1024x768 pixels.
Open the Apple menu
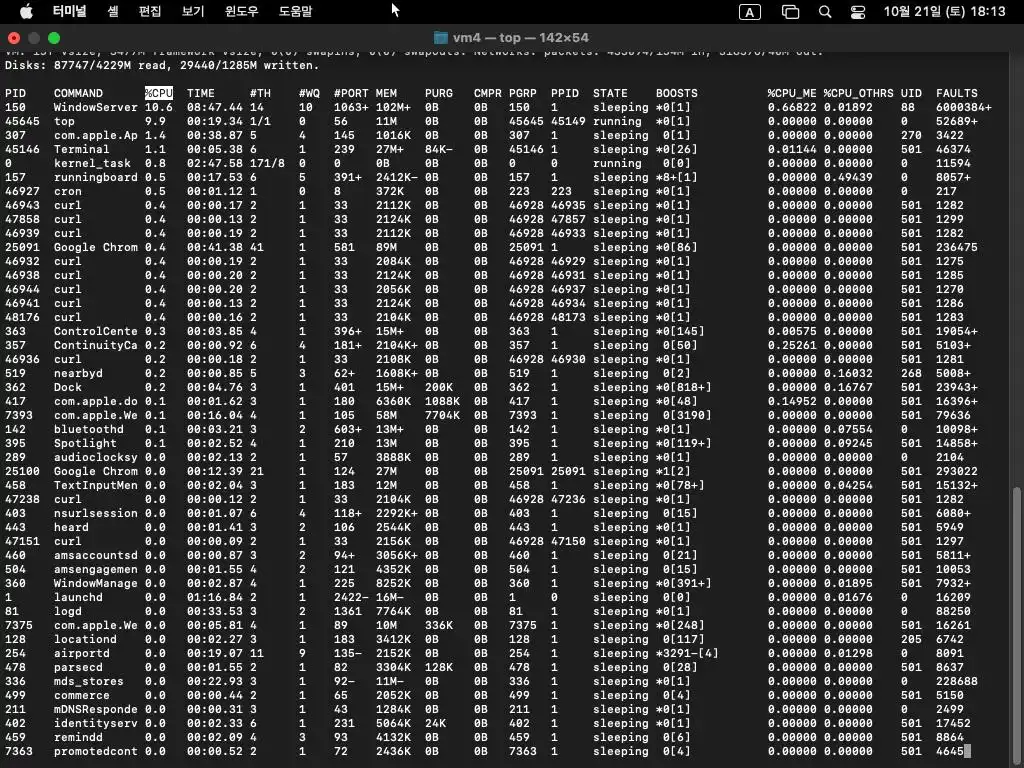pyautogui.click(x=26, y=11)
